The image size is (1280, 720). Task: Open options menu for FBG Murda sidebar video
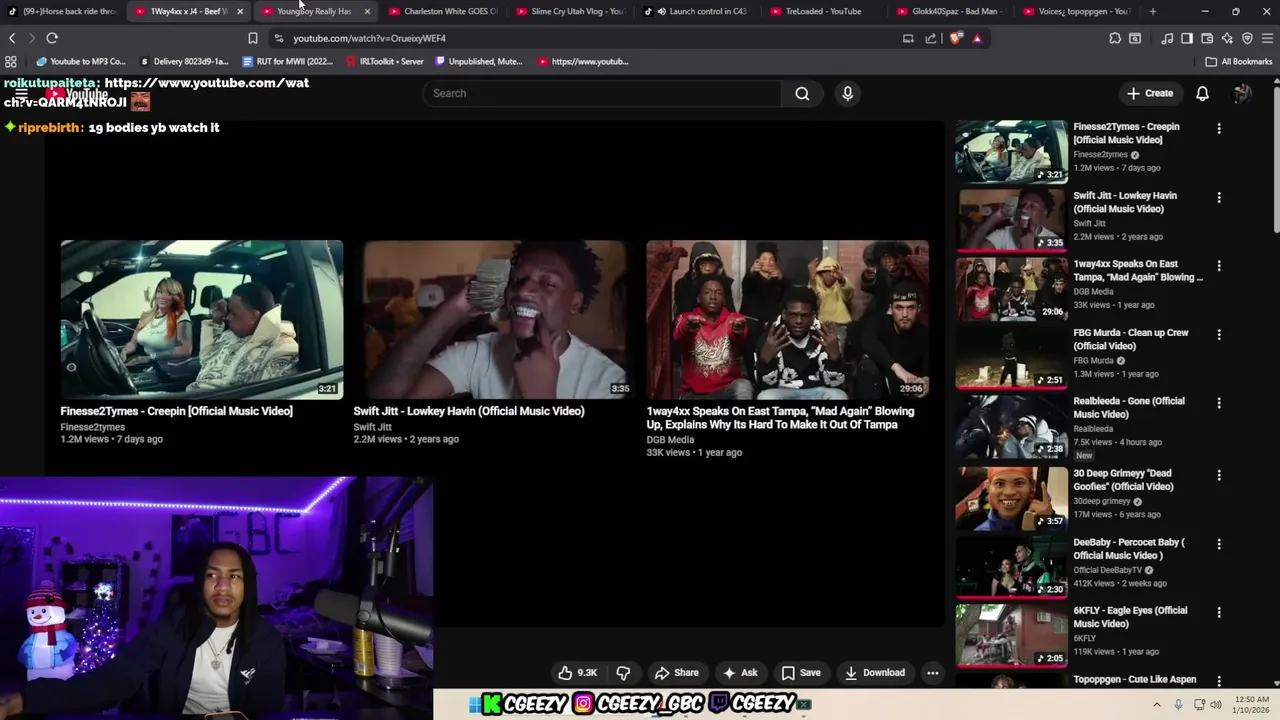pyautogui.click(x=1219, y=335)
